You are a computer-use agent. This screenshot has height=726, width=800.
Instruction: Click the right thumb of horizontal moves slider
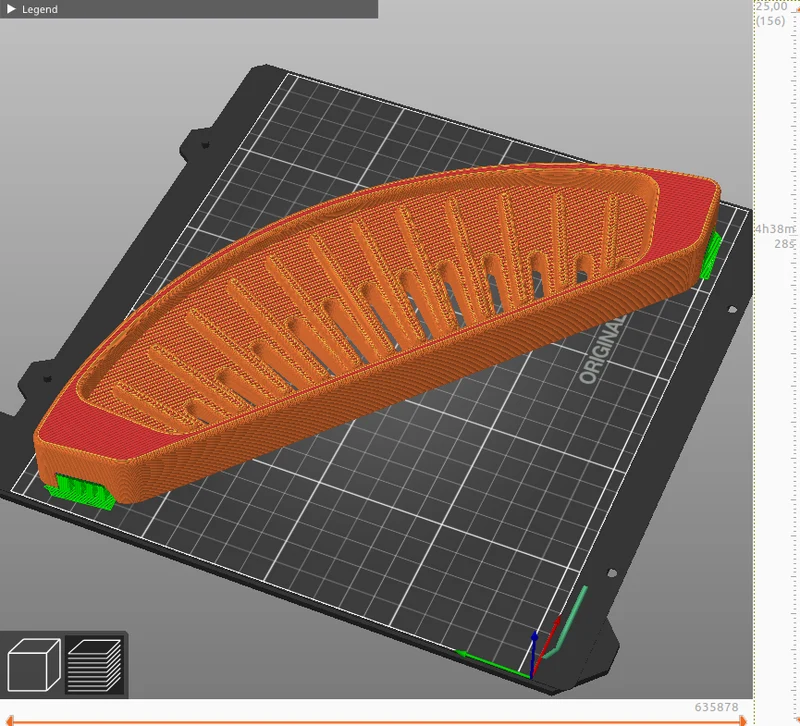click(743, 721)
